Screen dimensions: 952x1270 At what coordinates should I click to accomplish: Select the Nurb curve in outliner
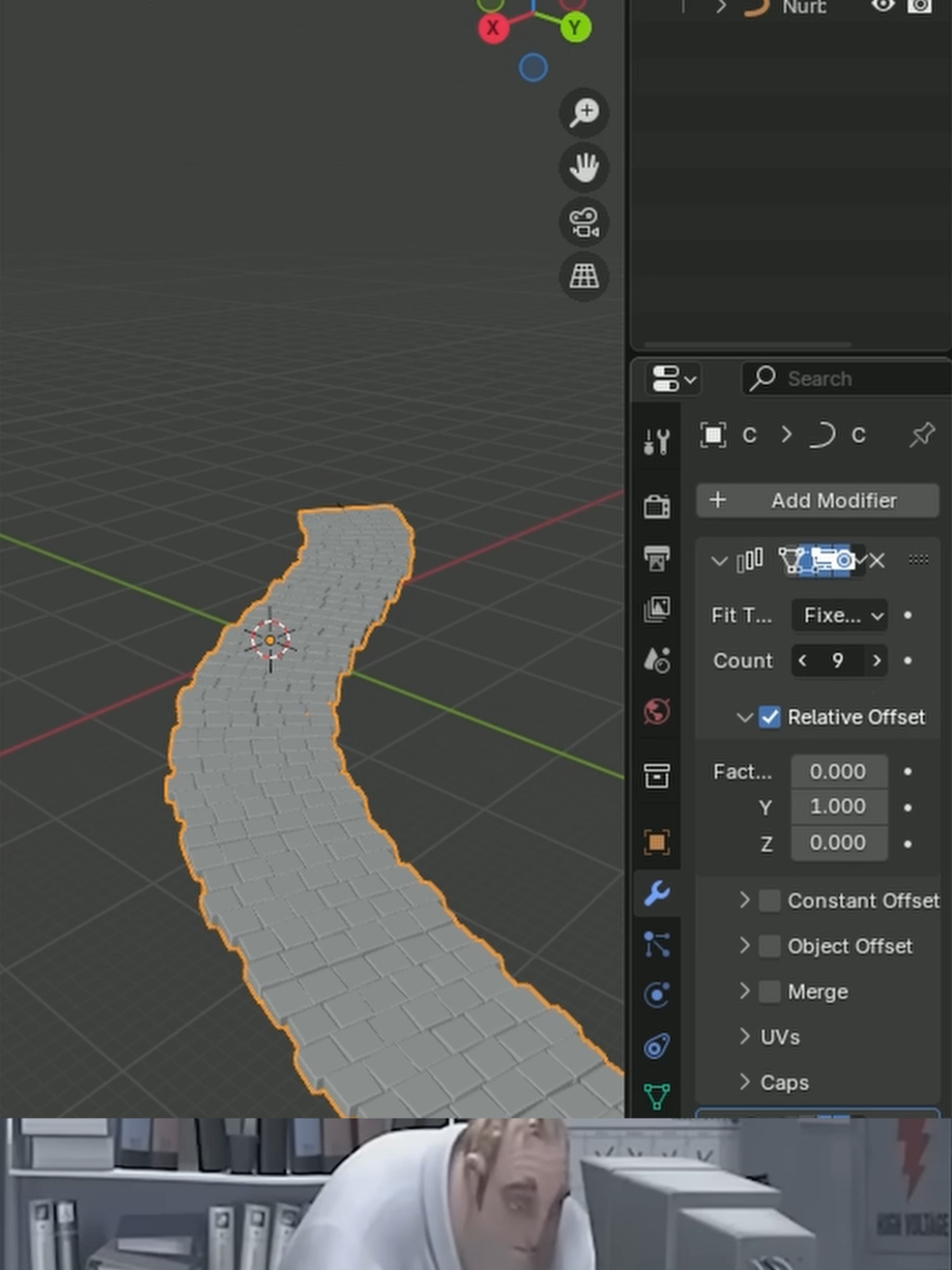803,7
